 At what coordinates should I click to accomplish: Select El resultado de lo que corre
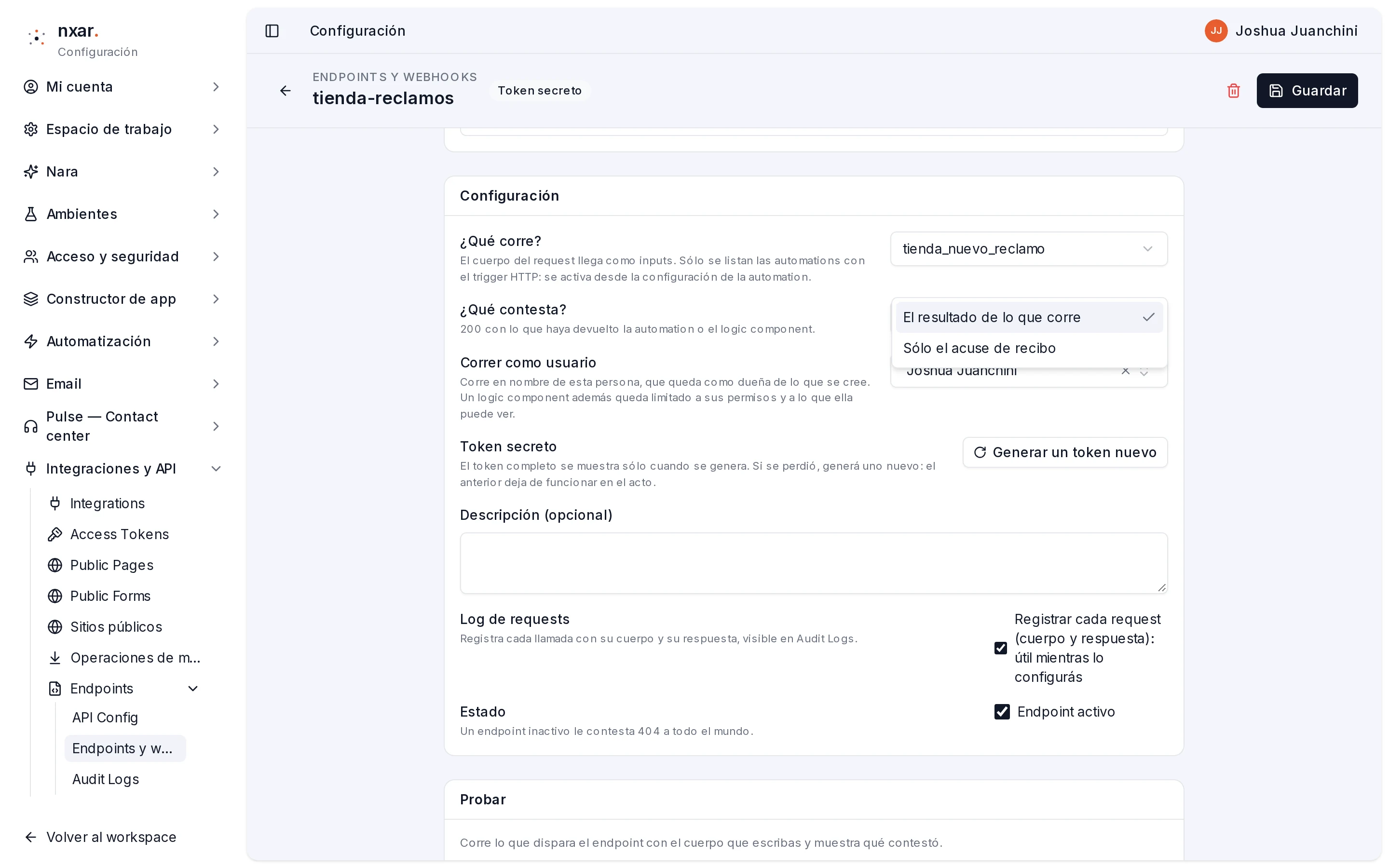[1029, 317]
